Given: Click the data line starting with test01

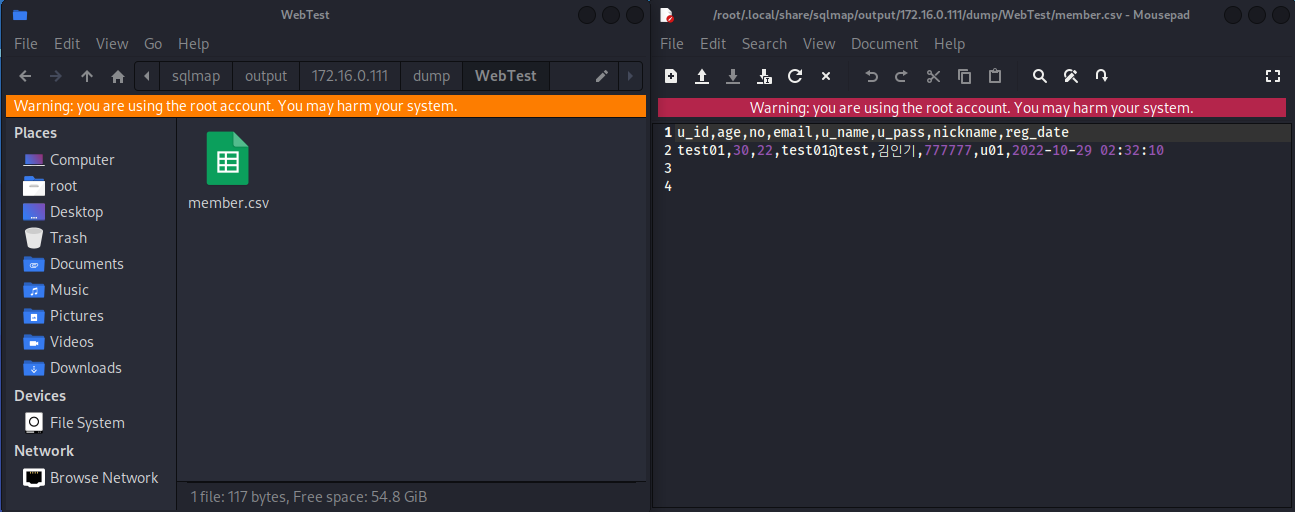Looking at the screenshot, I should pos(920,151).
